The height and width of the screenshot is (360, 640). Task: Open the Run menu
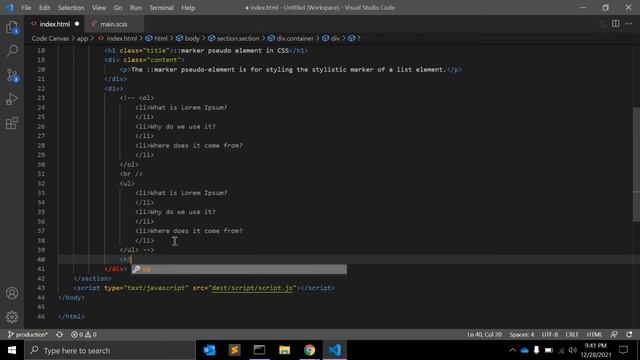136,8
